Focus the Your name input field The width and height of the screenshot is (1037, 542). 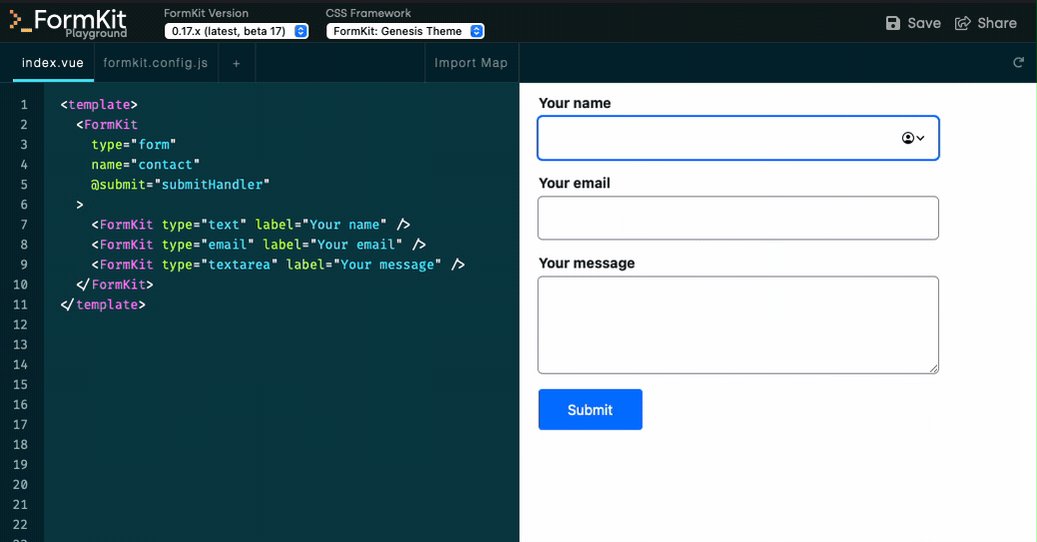point(738,138)
